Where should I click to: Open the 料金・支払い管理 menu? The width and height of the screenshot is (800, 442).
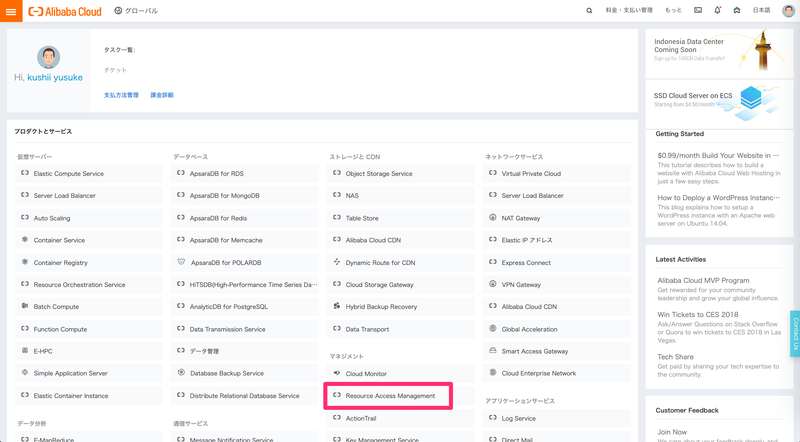pos(629,10)
